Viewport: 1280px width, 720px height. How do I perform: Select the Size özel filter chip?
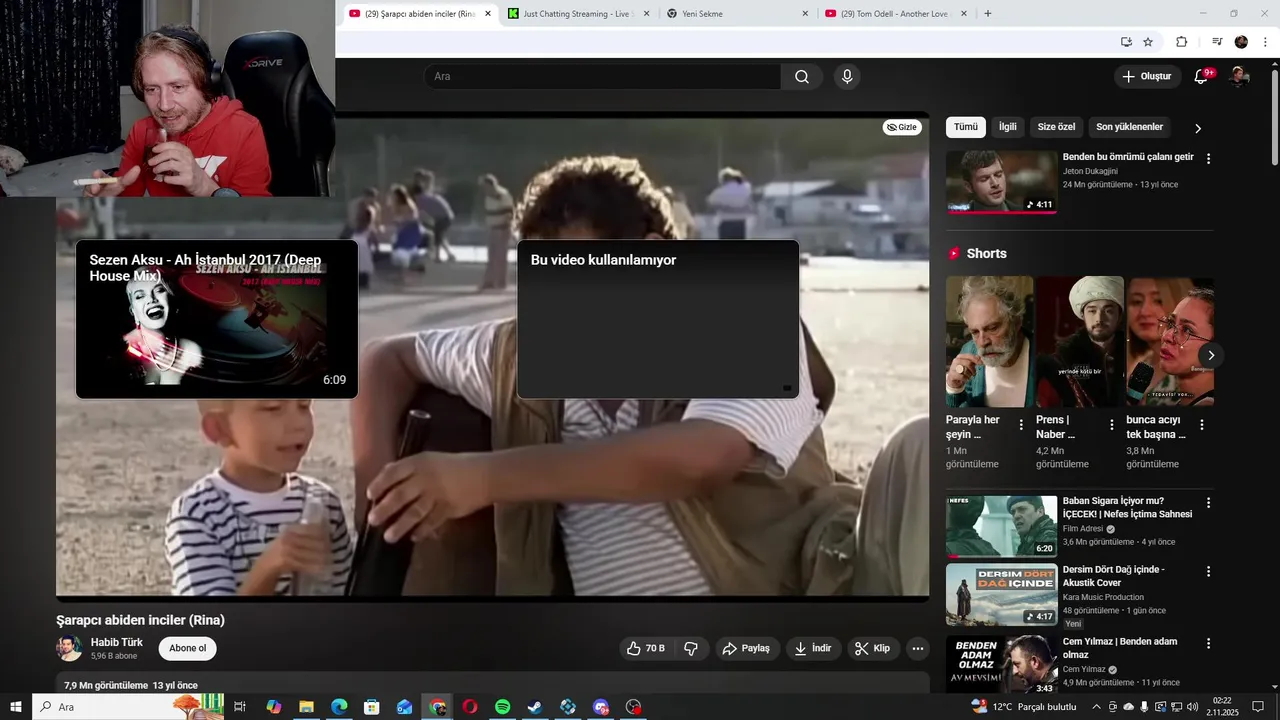[1056, 127]
